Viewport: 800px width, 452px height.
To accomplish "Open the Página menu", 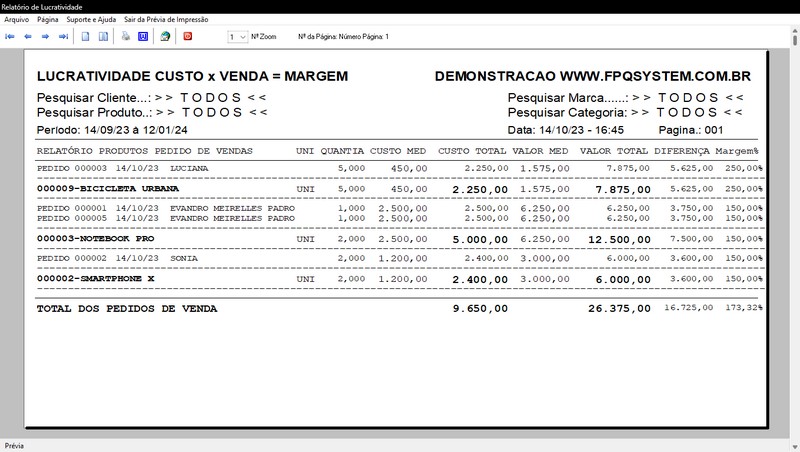I will (47, 19).
